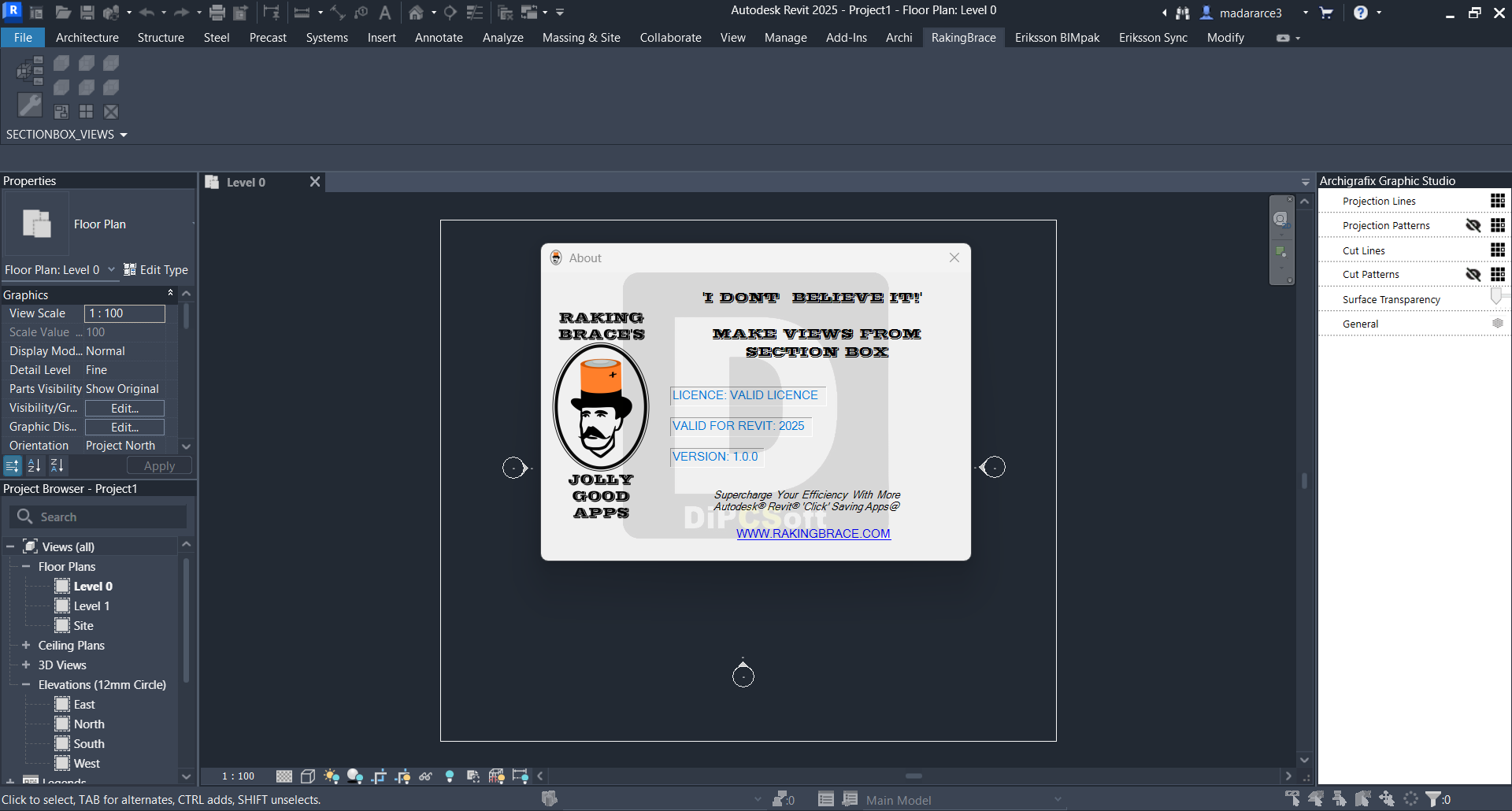Click the large section box views tree icon

coord(30,71)
